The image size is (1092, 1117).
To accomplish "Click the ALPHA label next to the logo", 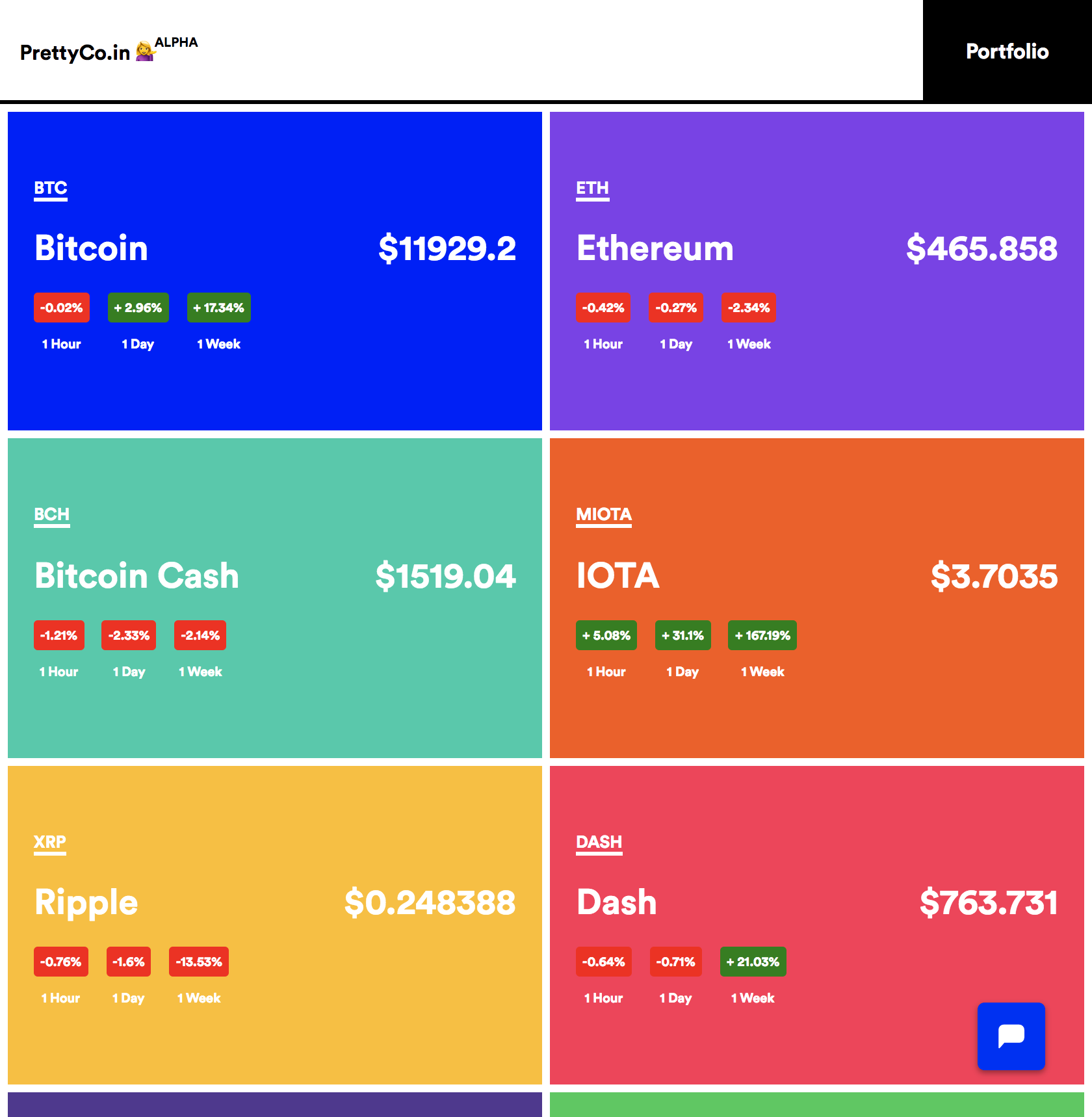I will (177, 43).
